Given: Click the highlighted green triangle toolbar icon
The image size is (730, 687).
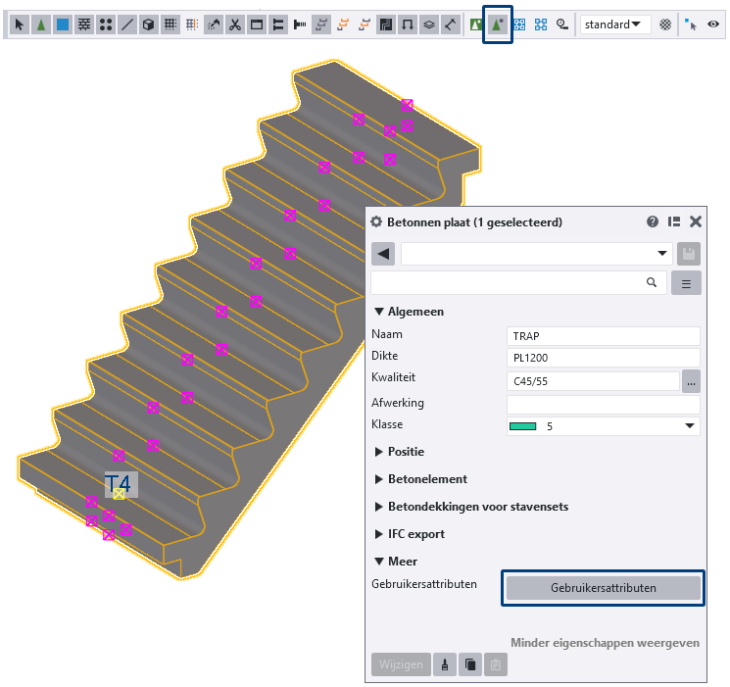Looking at the screenshot, I should pyautogui.click(x=497, y=24).
